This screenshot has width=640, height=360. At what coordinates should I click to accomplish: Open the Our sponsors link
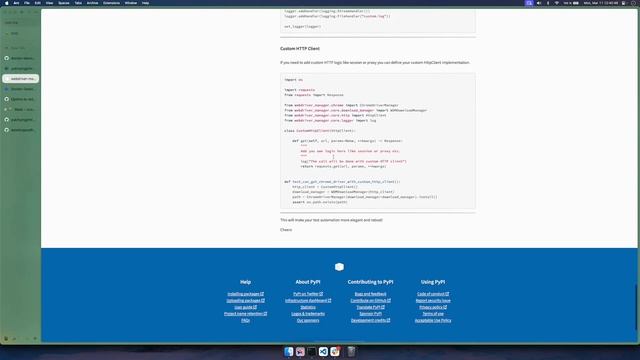tap(308, 320)
